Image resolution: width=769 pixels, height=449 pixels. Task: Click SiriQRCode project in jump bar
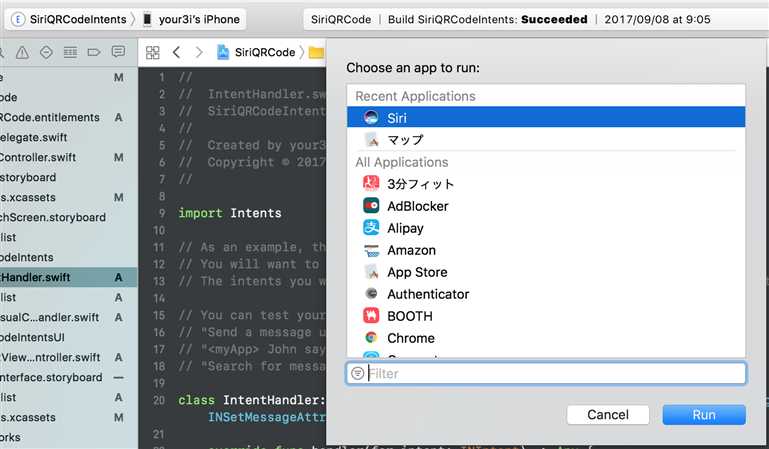pyautogui.click(x=256, y=52)
